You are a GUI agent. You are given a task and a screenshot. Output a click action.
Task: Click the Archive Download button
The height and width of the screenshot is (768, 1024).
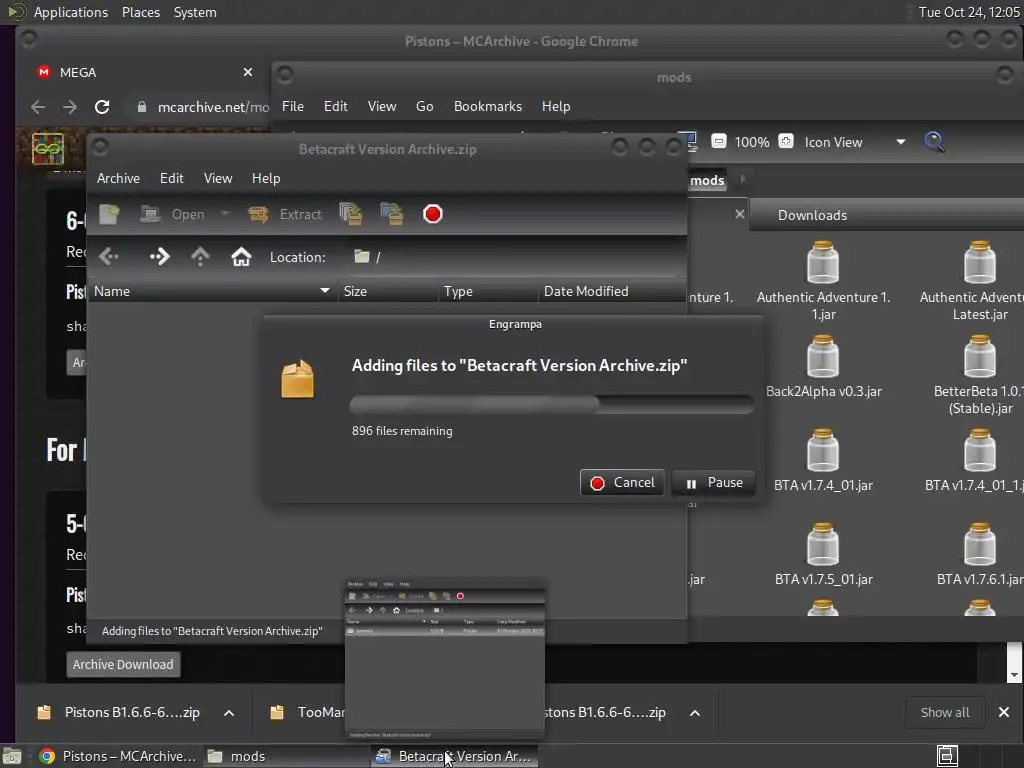point(123,665)
